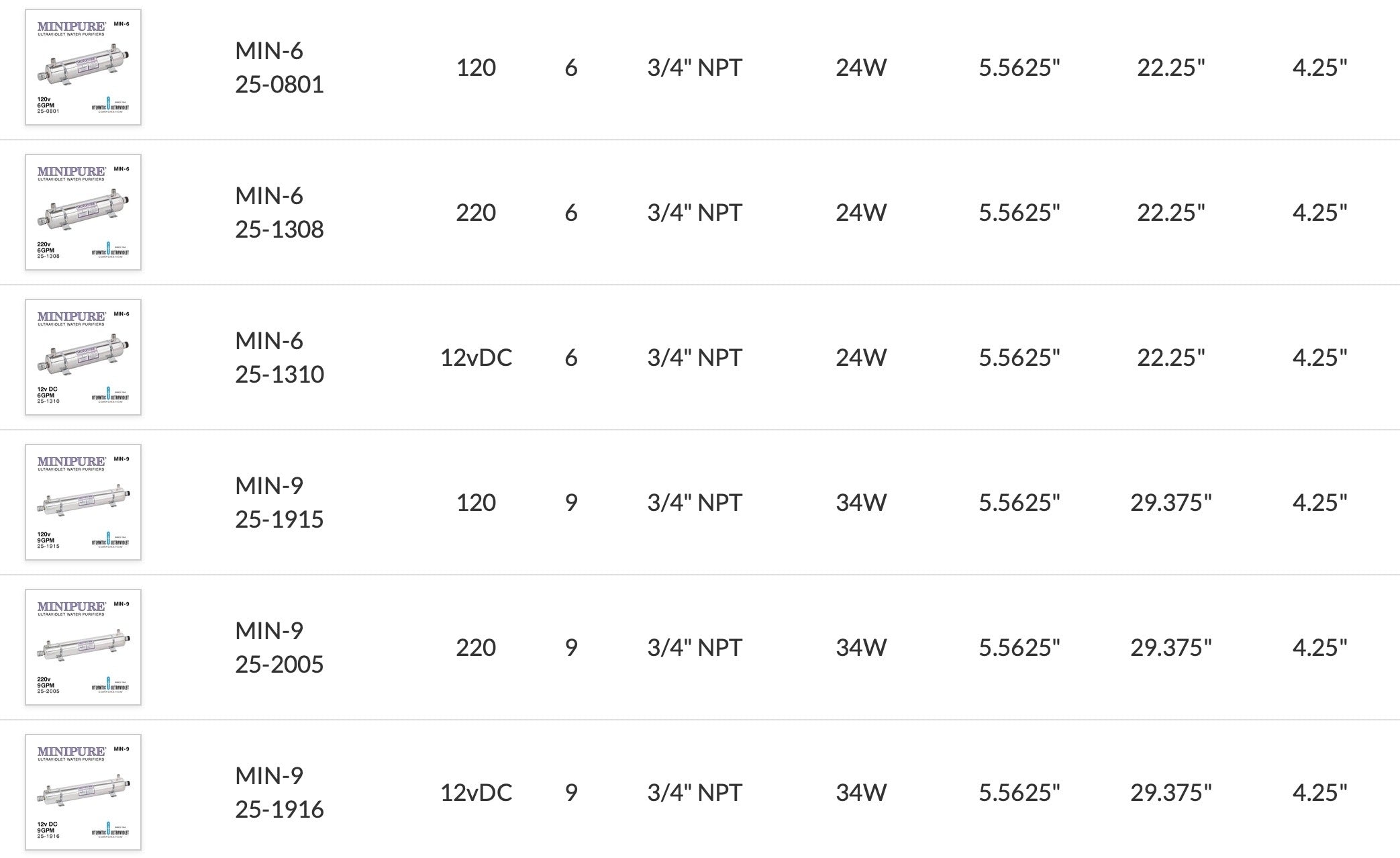1400x858 pixels.
Task: Open the MIN-6 220v 25-1308 product thumbnail
Action: coord(83,212)
